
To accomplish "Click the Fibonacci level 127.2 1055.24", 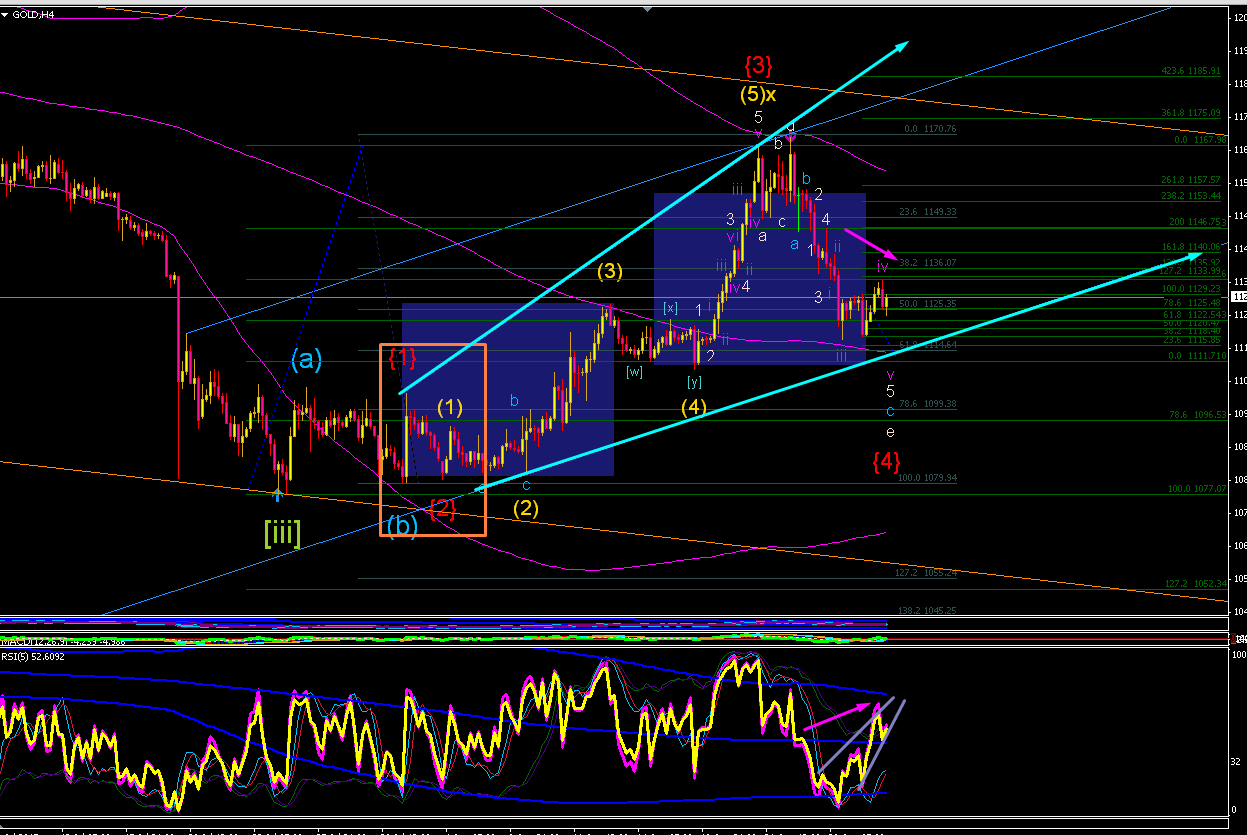I will (926, 573).
